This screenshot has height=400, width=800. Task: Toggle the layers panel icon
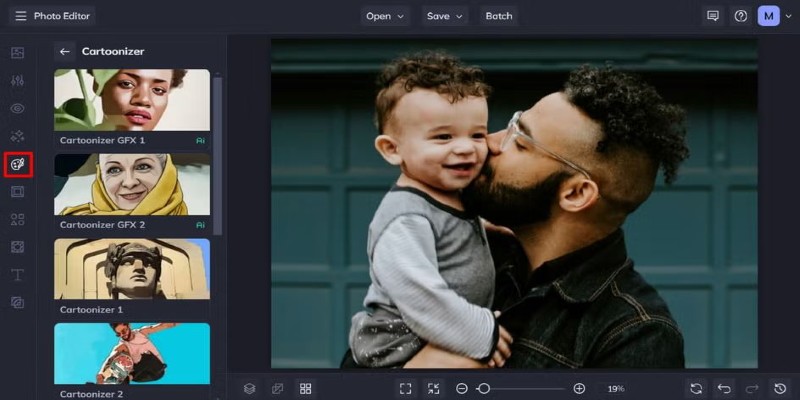point(250,388)
